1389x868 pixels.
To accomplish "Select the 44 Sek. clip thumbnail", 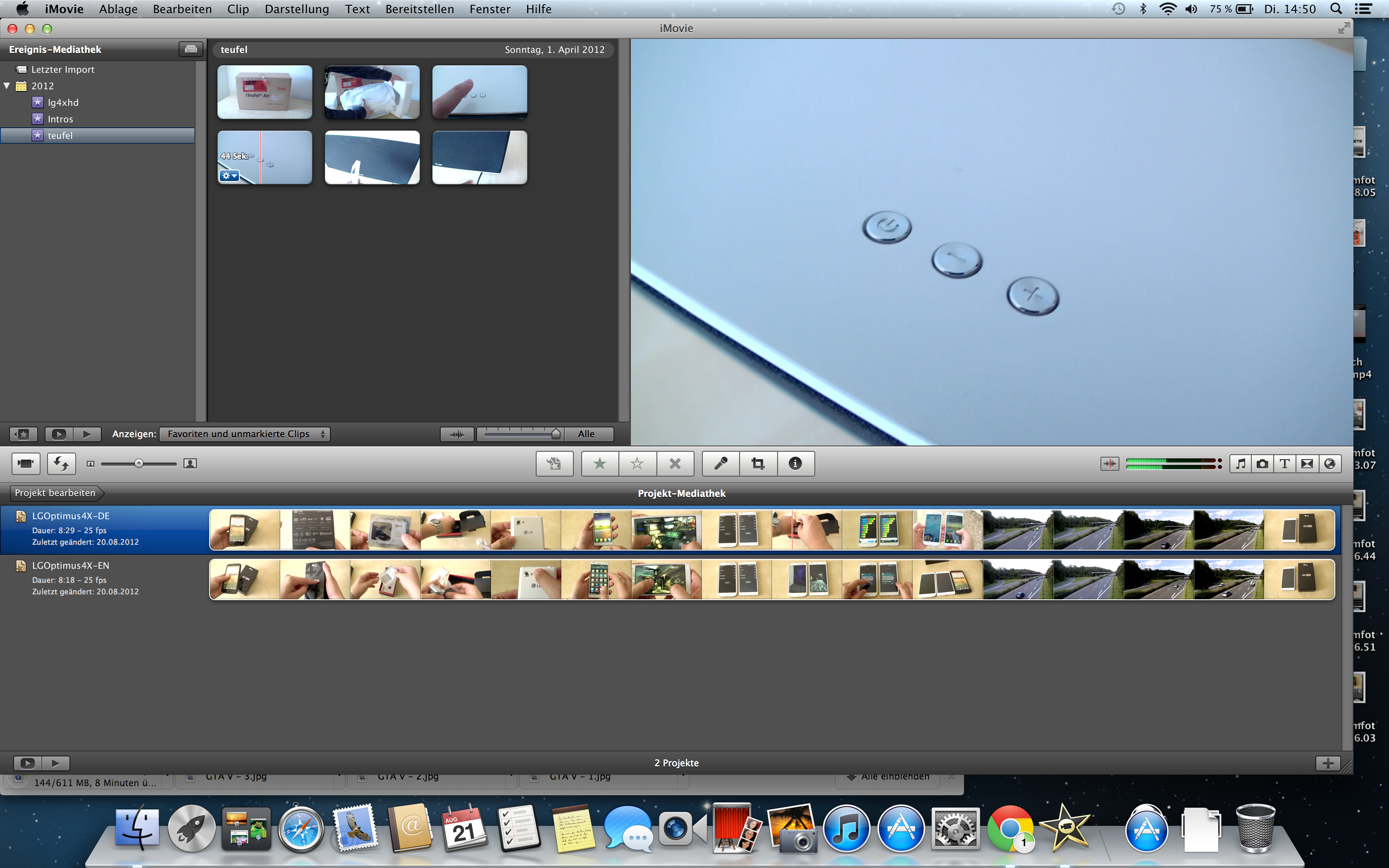I will pos(265,157).
